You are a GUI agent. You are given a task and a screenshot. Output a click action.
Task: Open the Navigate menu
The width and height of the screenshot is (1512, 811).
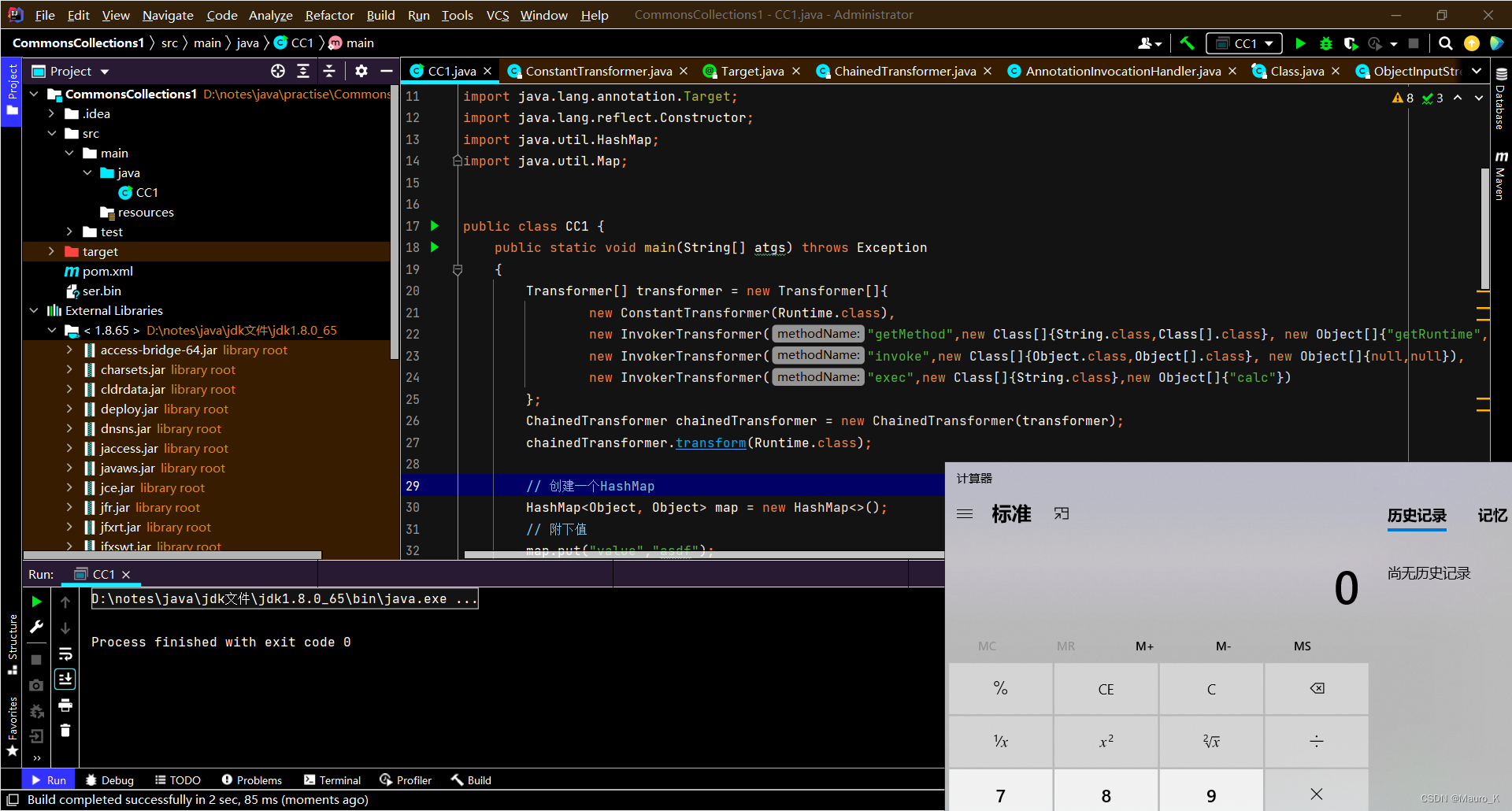click(168, 15)
